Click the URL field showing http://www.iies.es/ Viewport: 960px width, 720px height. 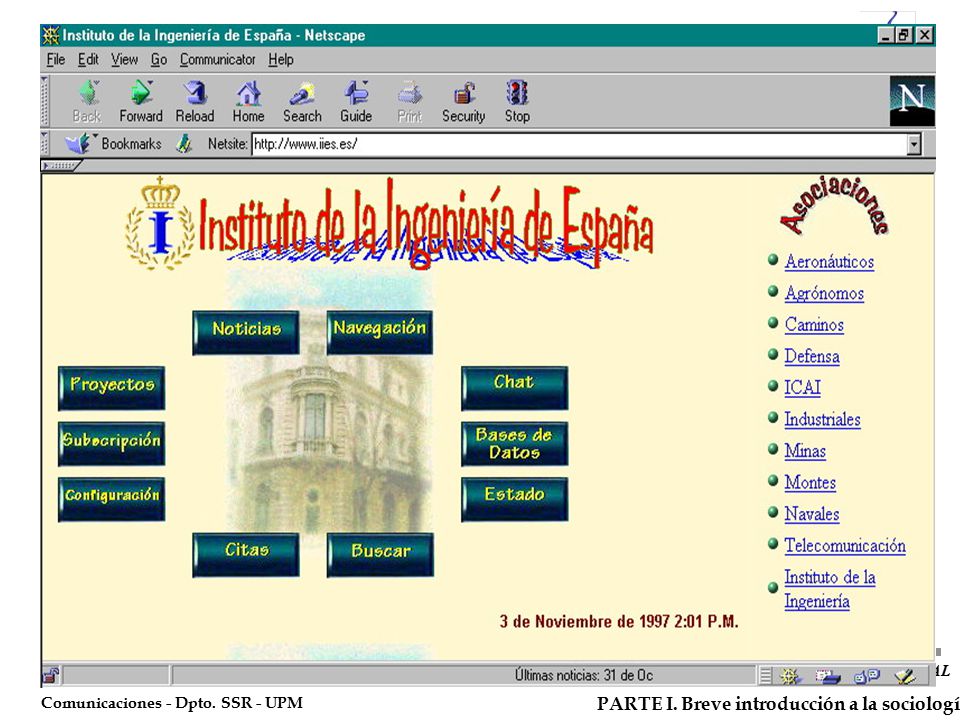click(x=579, y=144)
